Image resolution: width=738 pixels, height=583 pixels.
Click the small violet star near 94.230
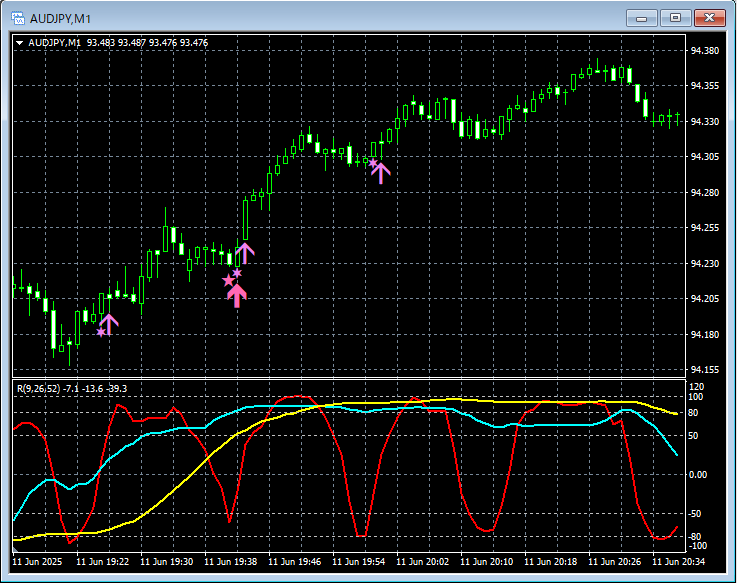(237, 273)
